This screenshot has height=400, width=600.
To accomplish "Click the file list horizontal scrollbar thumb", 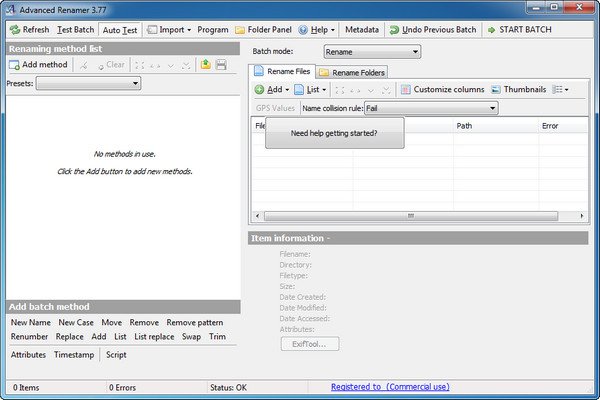I will [411, 216].
